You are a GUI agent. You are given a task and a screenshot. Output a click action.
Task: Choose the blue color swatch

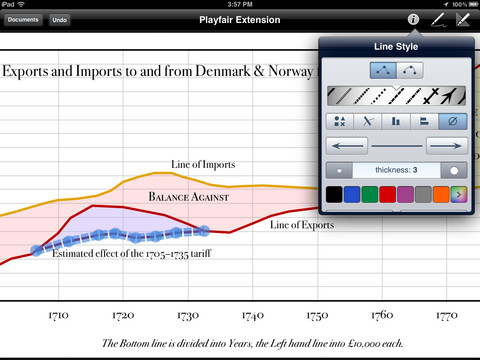(x=352, y=194)
